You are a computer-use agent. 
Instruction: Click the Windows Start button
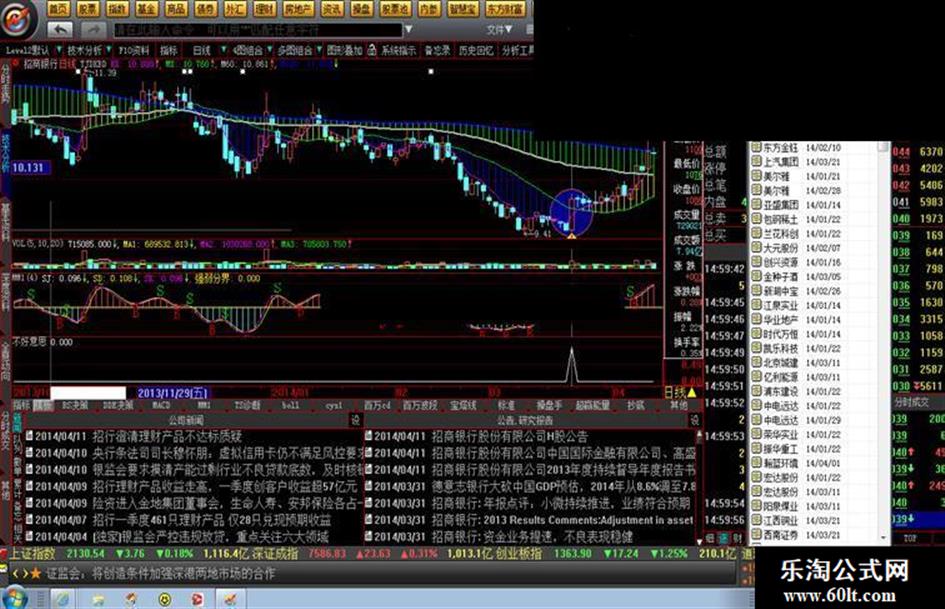point(14,599)
